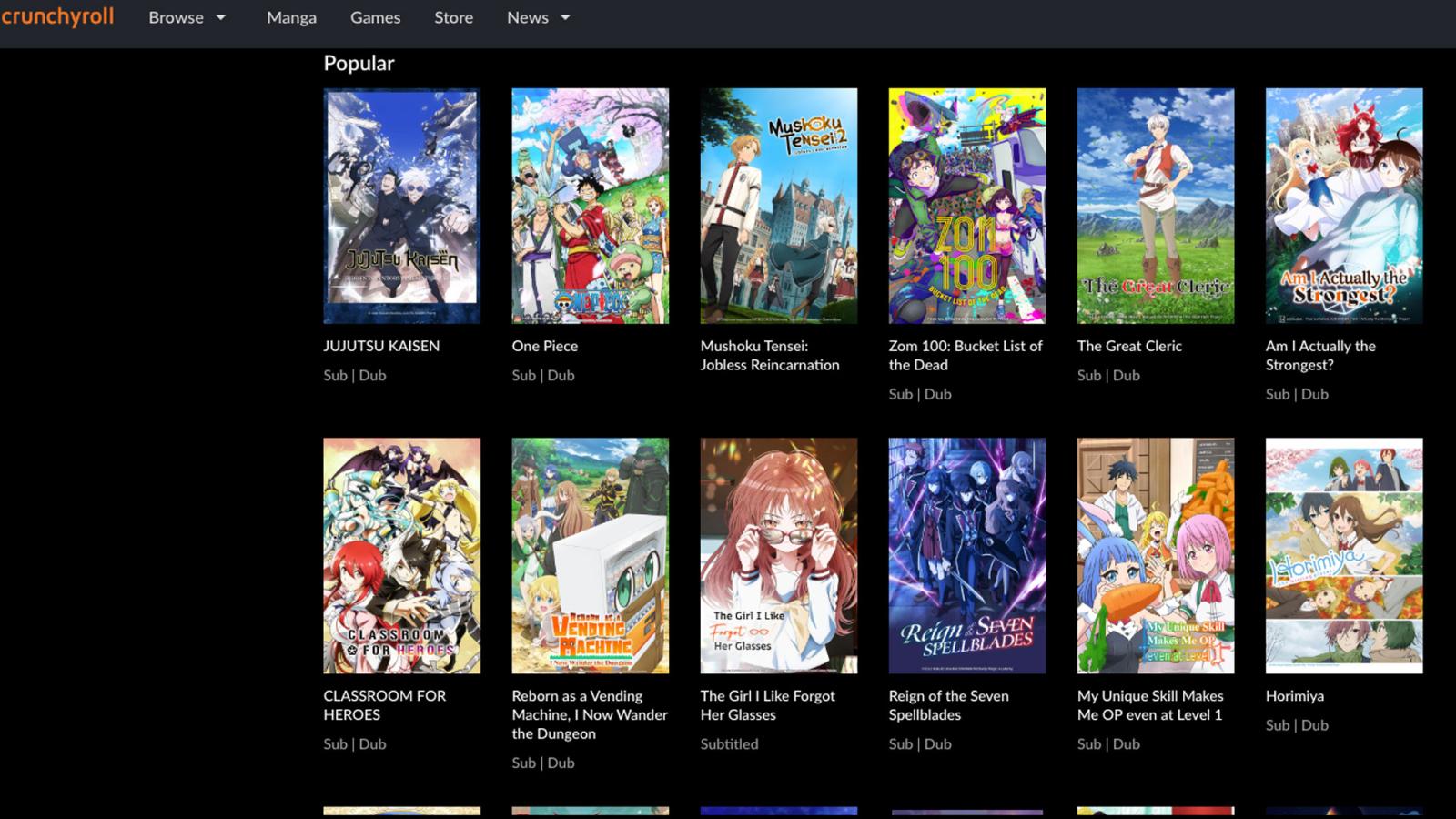Click Sub | Dub under Am I Actually the Strongest
1456x819 pixels.
point(1297,394)
